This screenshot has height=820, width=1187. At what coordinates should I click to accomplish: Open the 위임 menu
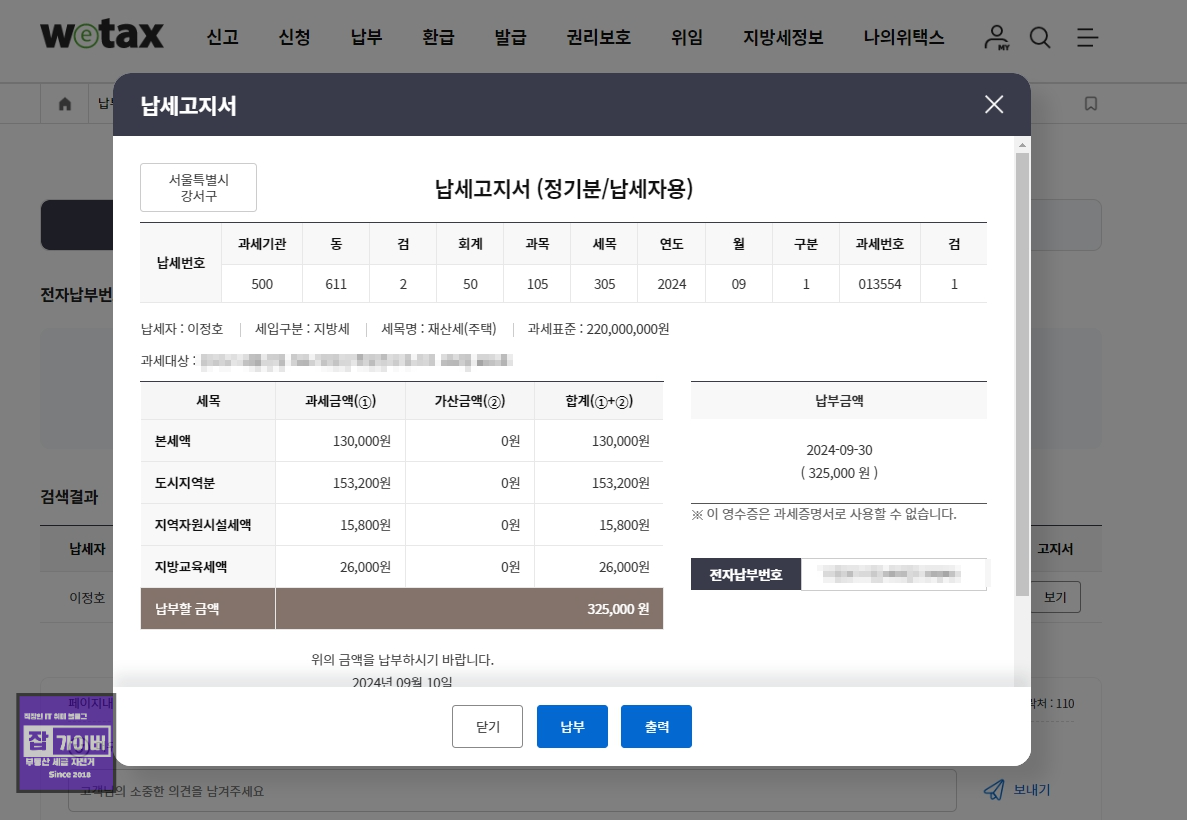[x=687, y=37]
